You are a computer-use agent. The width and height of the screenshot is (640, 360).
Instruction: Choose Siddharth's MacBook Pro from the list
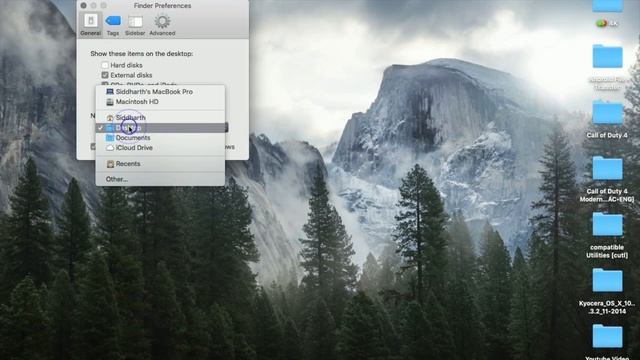160,91
